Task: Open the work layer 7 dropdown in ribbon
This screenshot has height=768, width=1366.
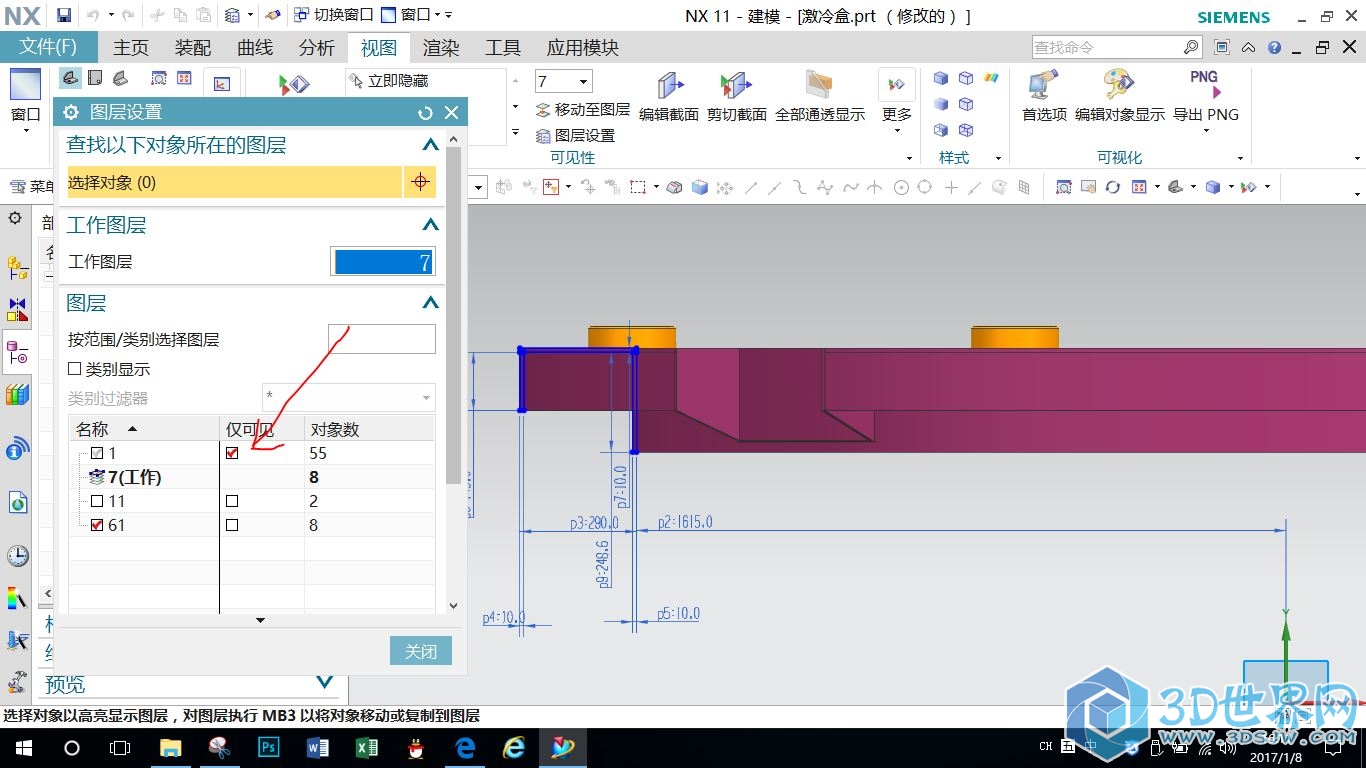Action: tap(584, 81)
